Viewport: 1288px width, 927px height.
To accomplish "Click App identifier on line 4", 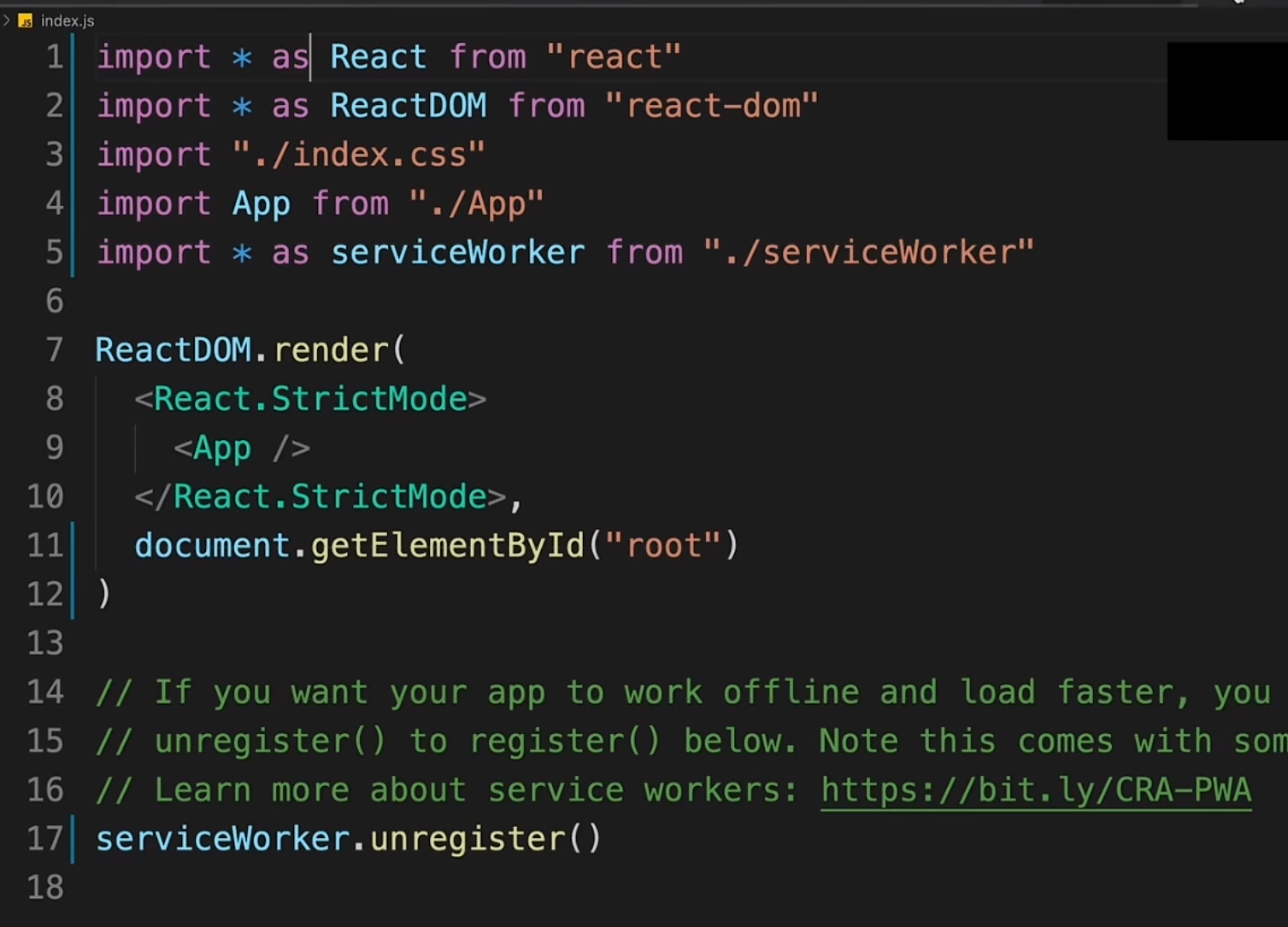I will (x=262, y=203).
